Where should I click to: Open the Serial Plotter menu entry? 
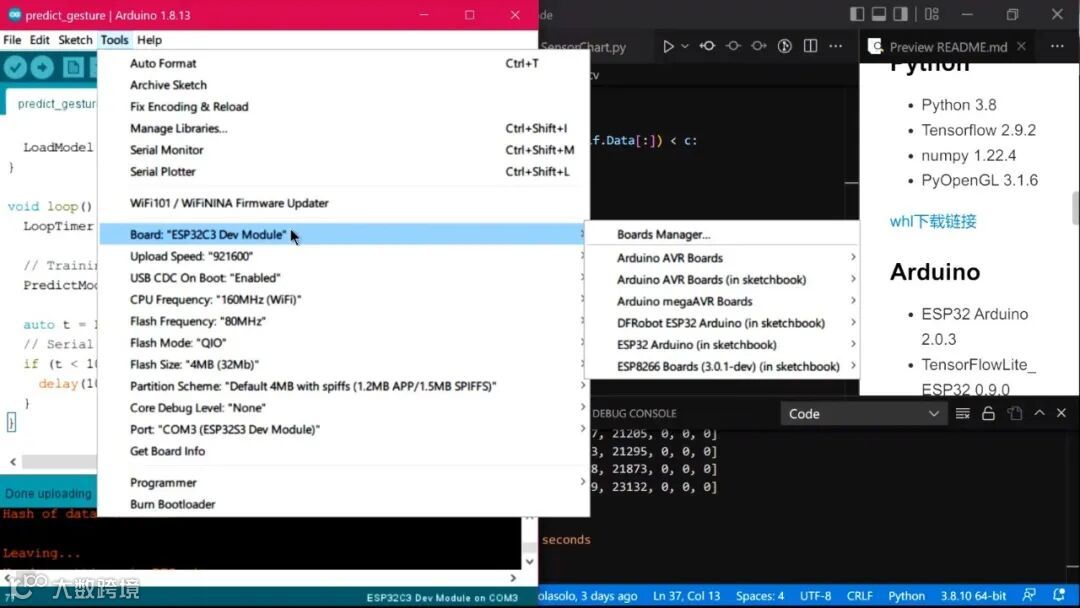coord(344,171)
